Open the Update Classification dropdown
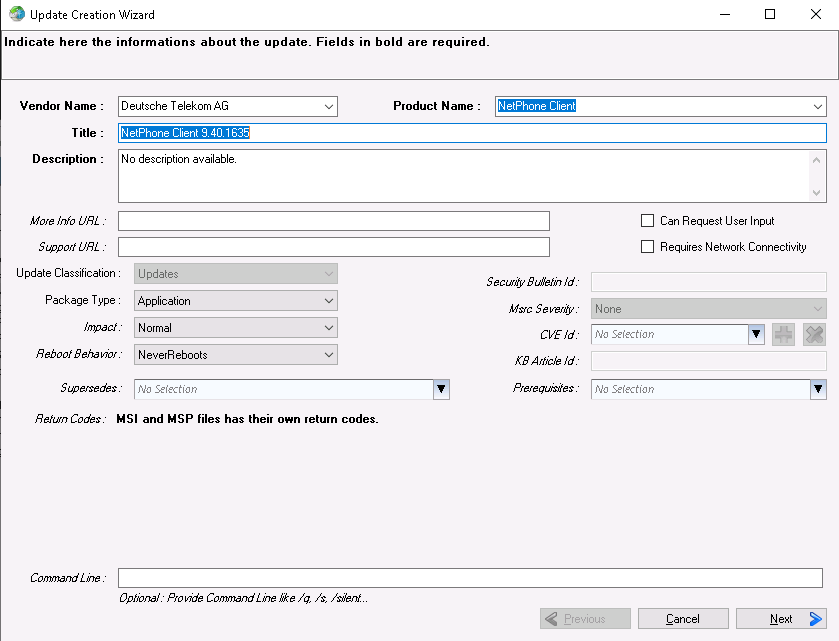The height and width of the screenshot is (641, 839). [x=236, y=274]
